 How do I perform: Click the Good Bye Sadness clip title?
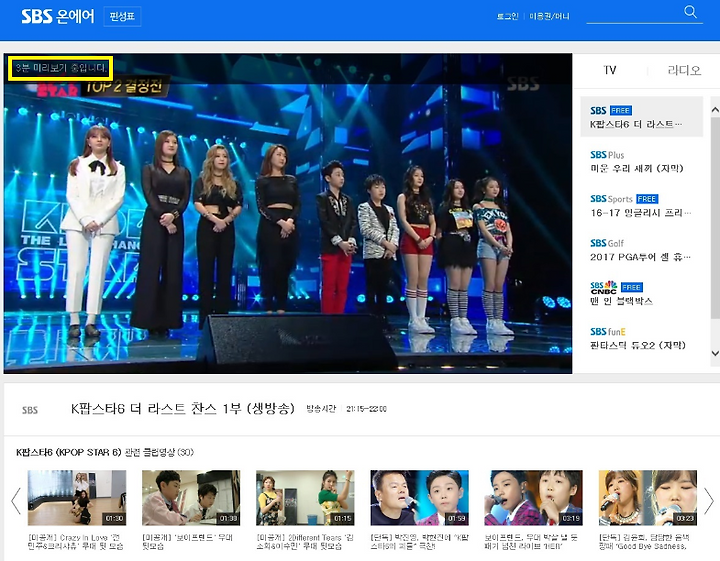tap(644, 542)
